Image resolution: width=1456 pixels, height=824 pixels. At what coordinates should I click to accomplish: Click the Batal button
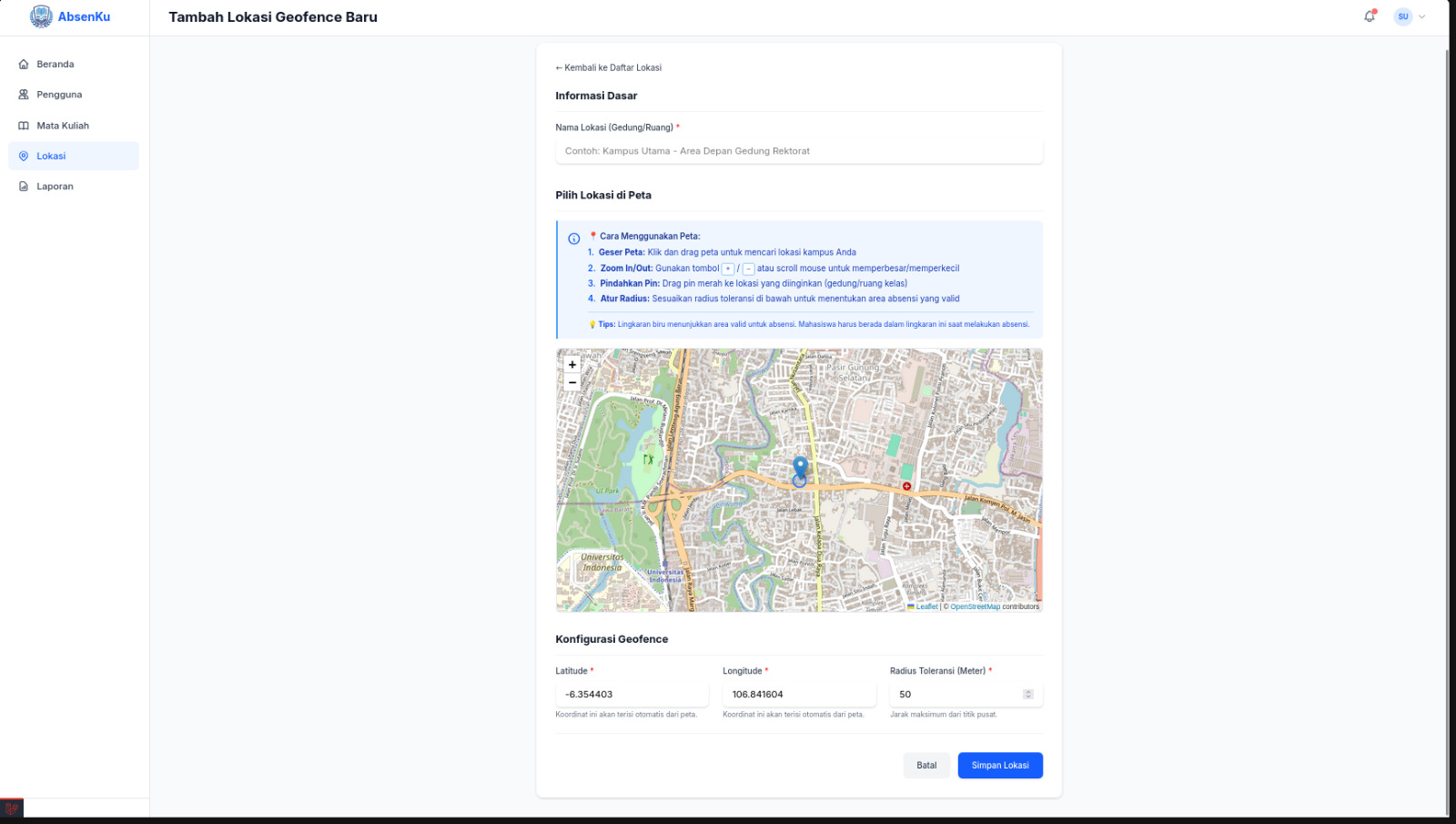[926, 766]
